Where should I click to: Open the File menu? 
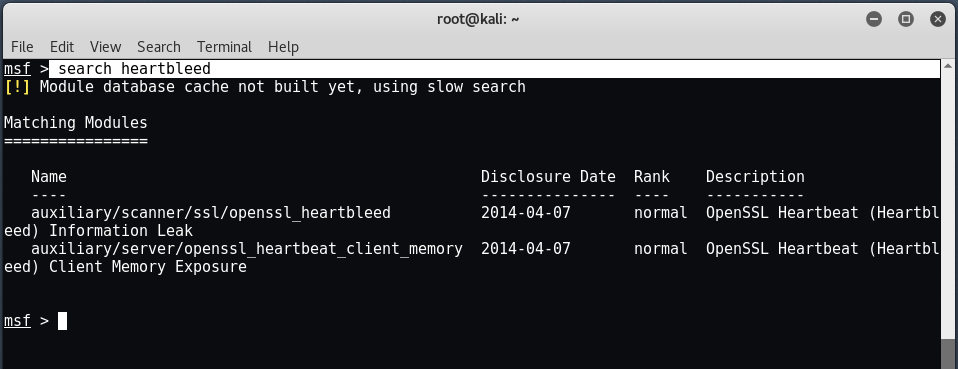pos(22,47)
